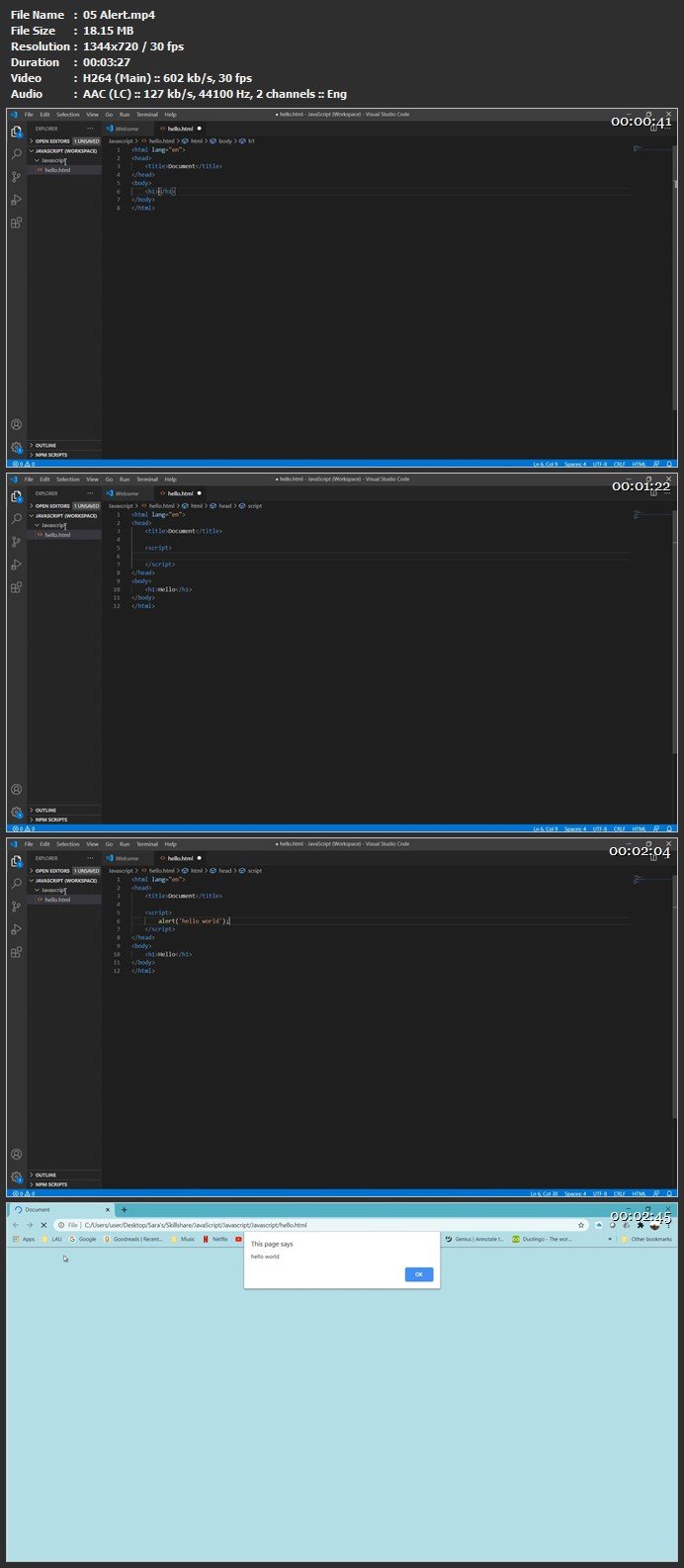Click 'CRLF' in the 00:02:04 frame status bar

coord(620,1193)
